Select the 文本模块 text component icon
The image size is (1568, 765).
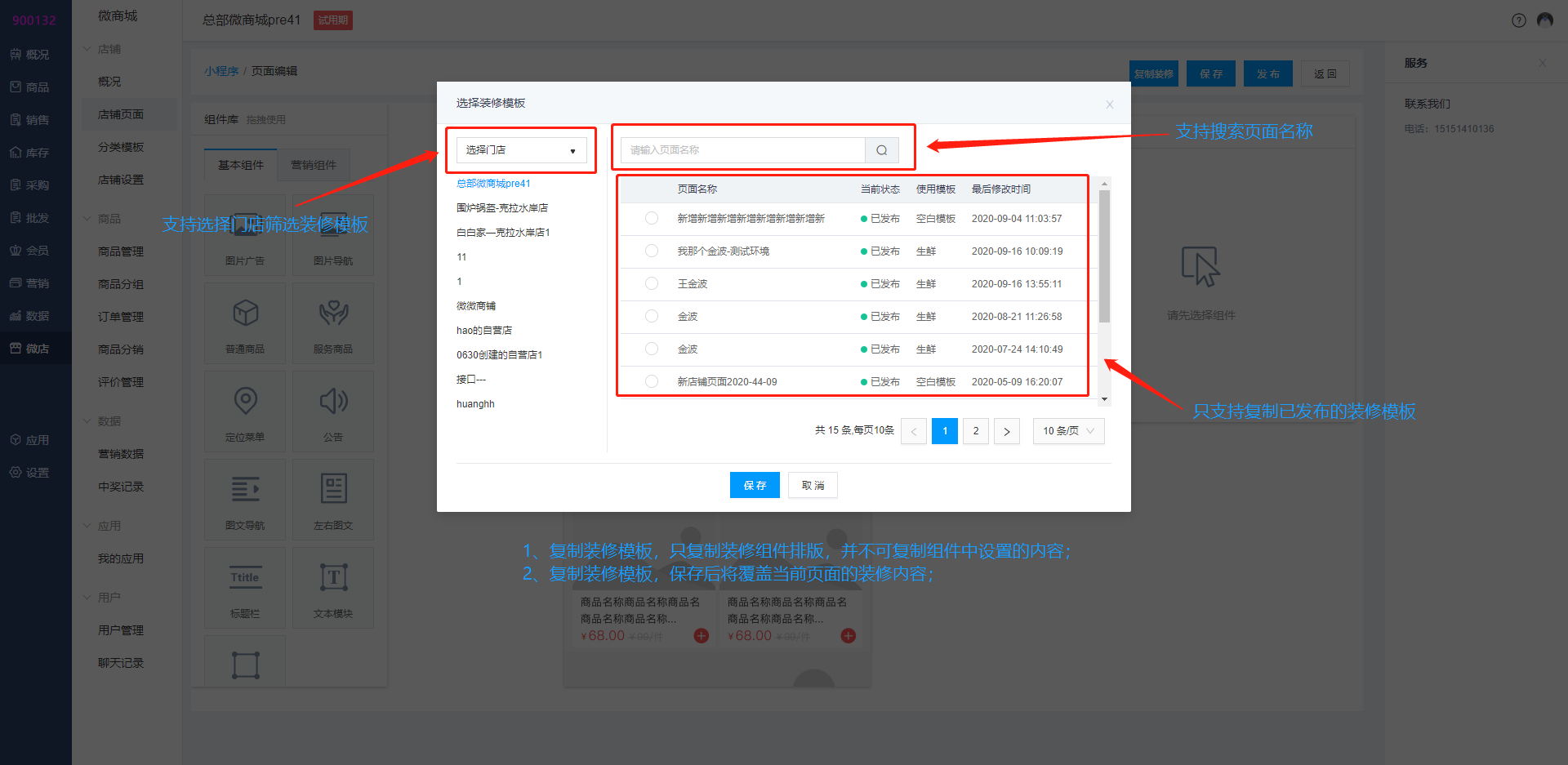333,577
